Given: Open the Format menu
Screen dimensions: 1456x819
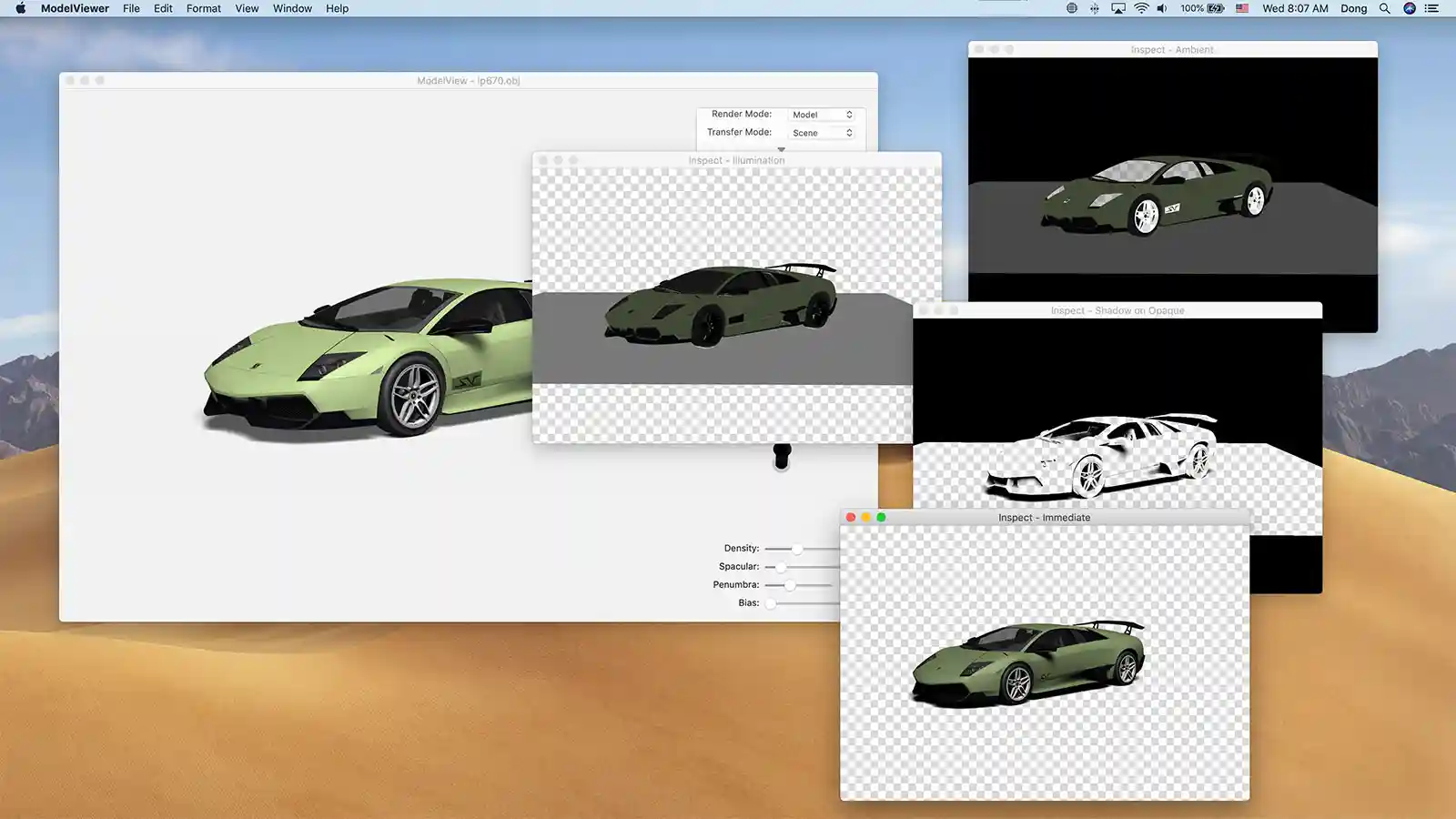Looking at the screenshot, I should point(204,8).
